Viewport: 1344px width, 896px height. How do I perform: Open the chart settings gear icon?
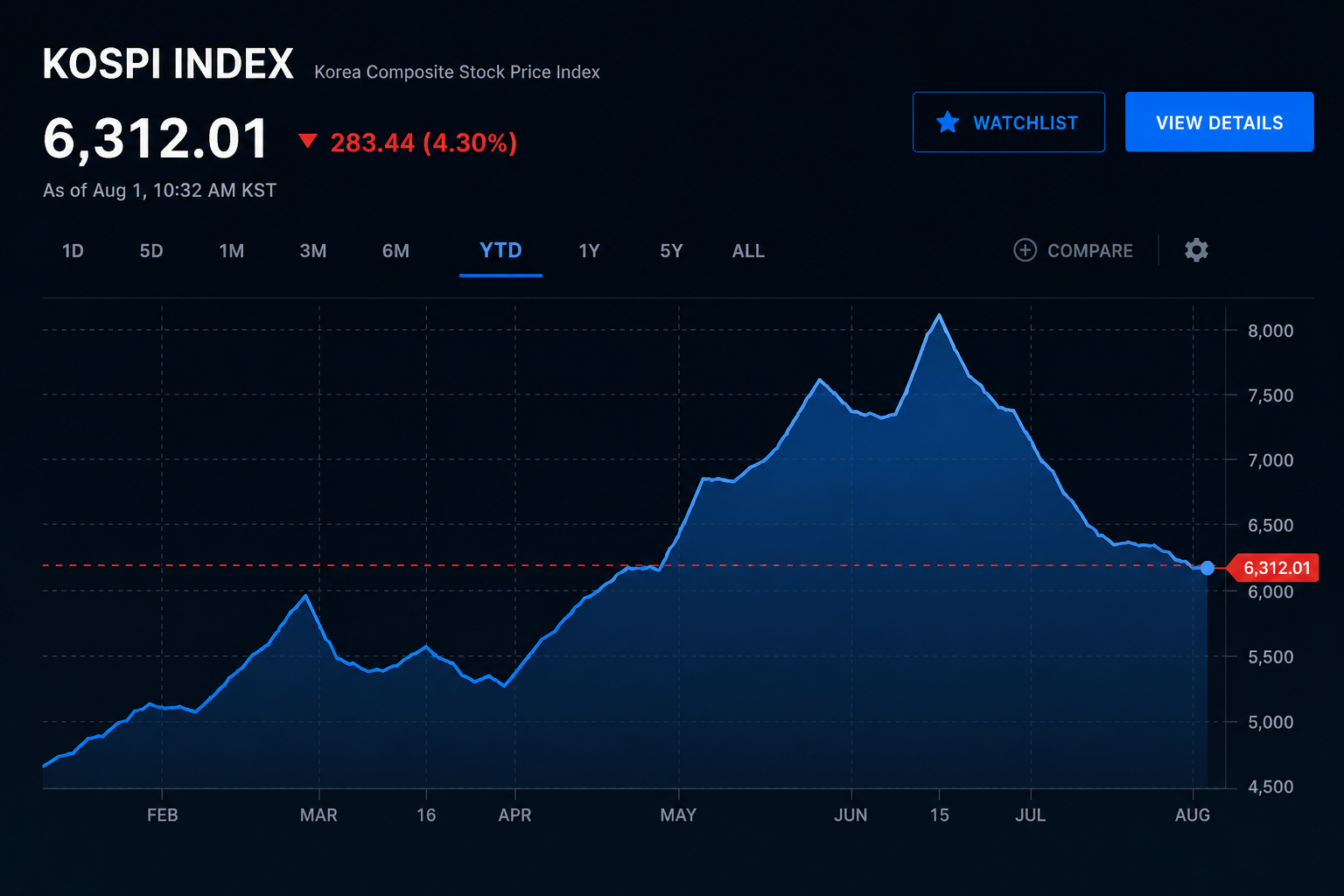click(1196, 250)
